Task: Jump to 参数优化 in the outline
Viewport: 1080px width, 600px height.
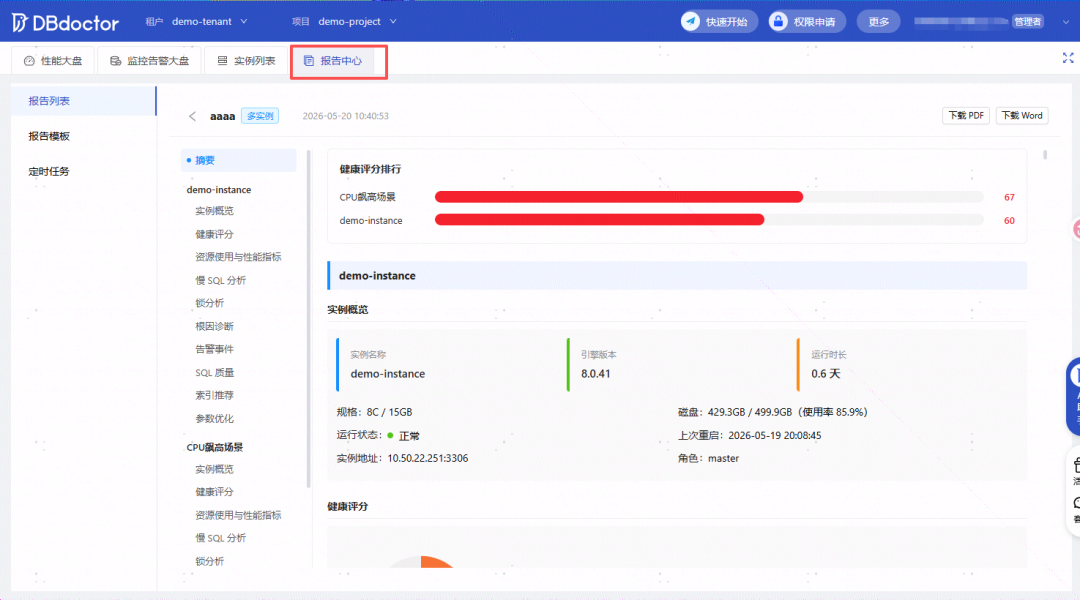Action: (x=214, y=419)
